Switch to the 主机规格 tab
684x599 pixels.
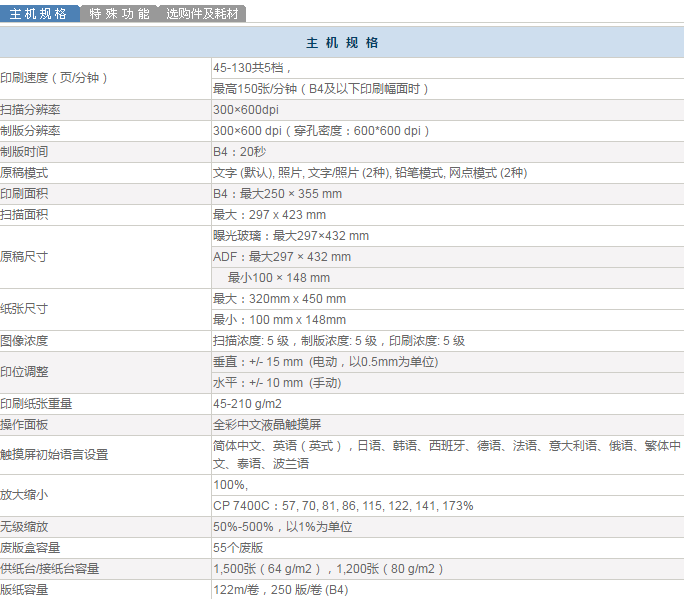pyautogui.click(x=38, y=14)
